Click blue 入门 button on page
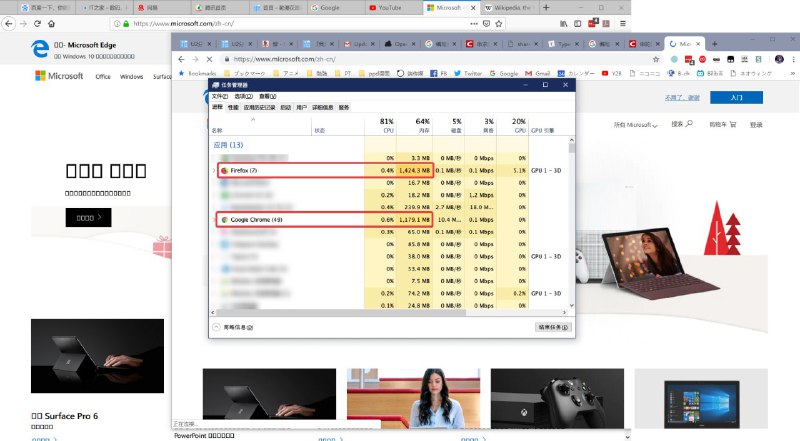 (x=736, y=97)
